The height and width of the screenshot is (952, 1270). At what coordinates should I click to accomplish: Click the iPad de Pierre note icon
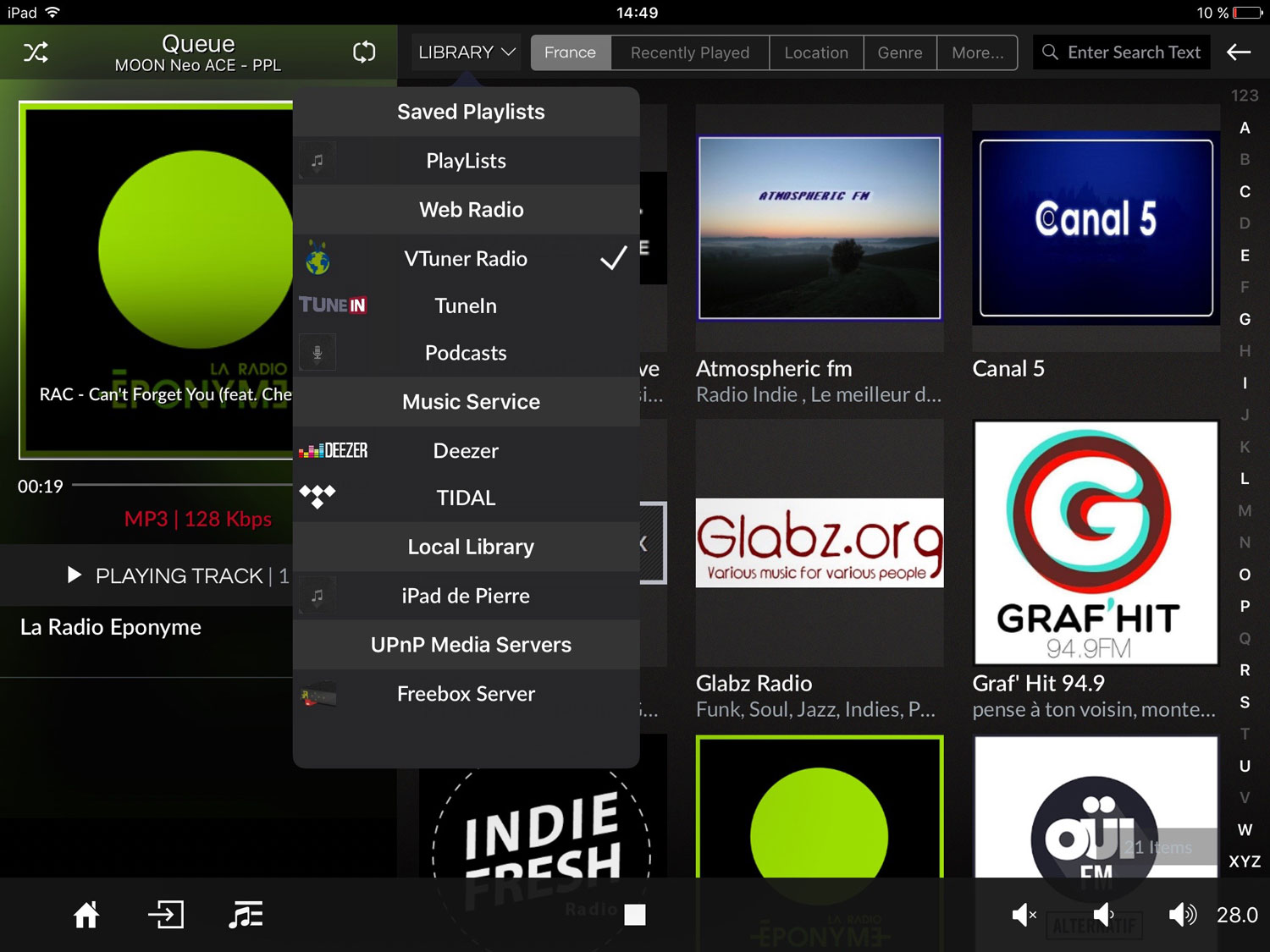(x=317, y=596)
